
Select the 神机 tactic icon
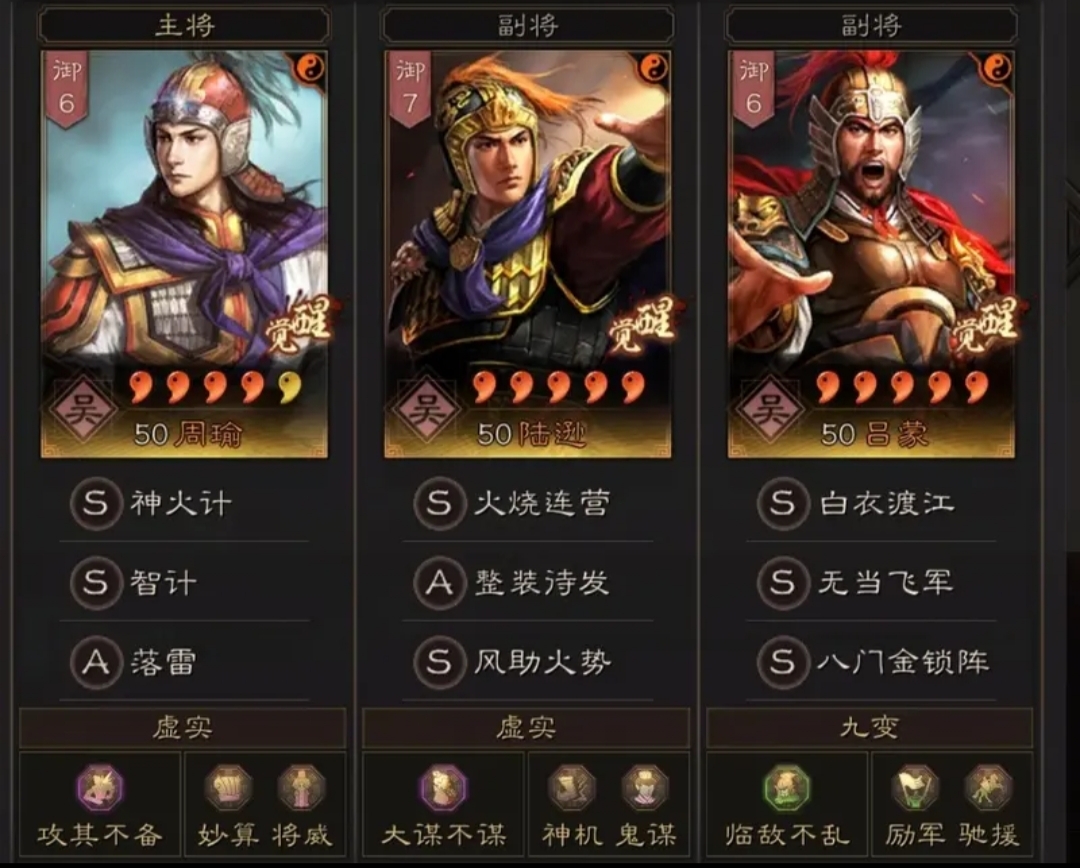pos(572,787)
